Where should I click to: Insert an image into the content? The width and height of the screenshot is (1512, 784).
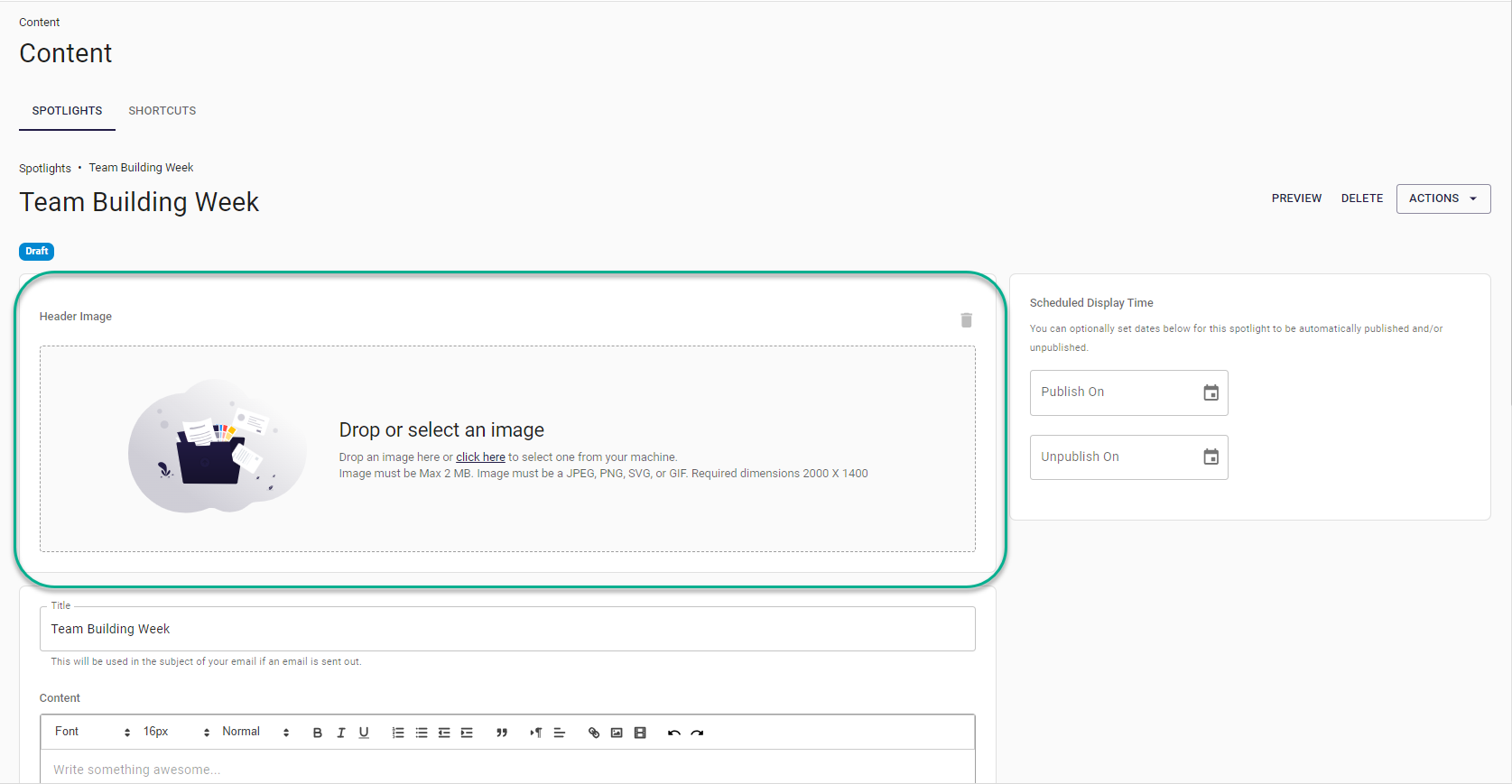(617, 733)
